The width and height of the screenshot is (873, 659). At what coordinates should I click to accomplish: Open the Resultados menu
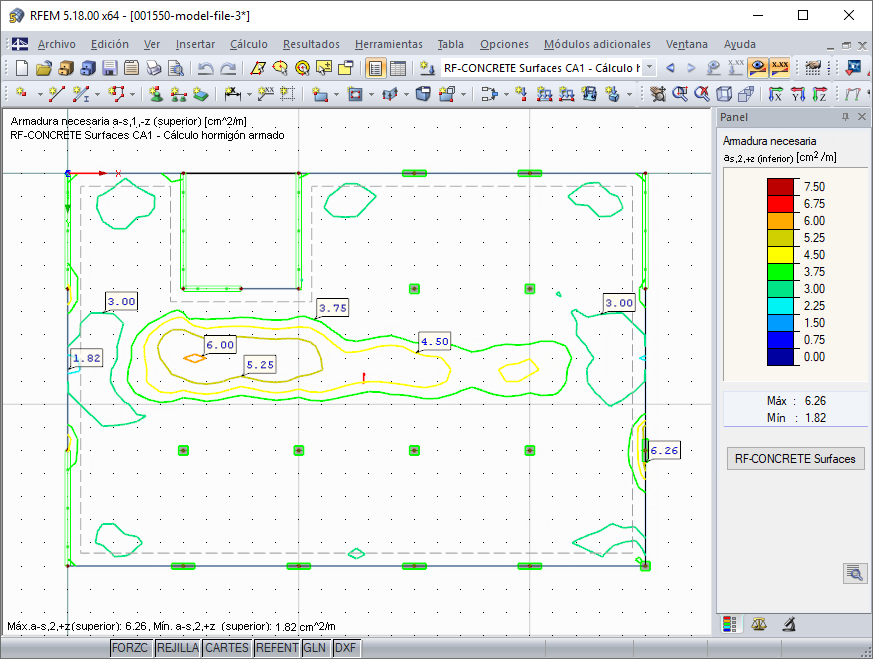pyautogui.click(x=311, y=44)
